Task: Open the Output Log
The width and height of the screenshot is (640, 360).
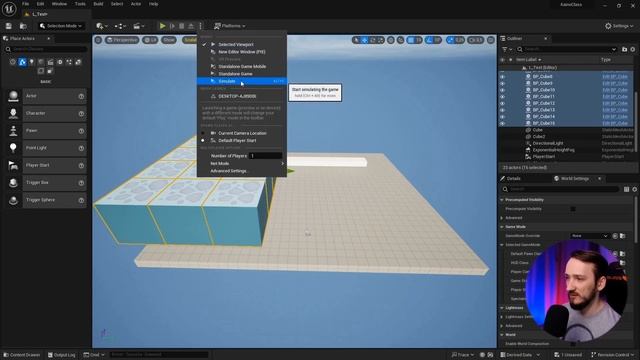Action: pos(62,355)
